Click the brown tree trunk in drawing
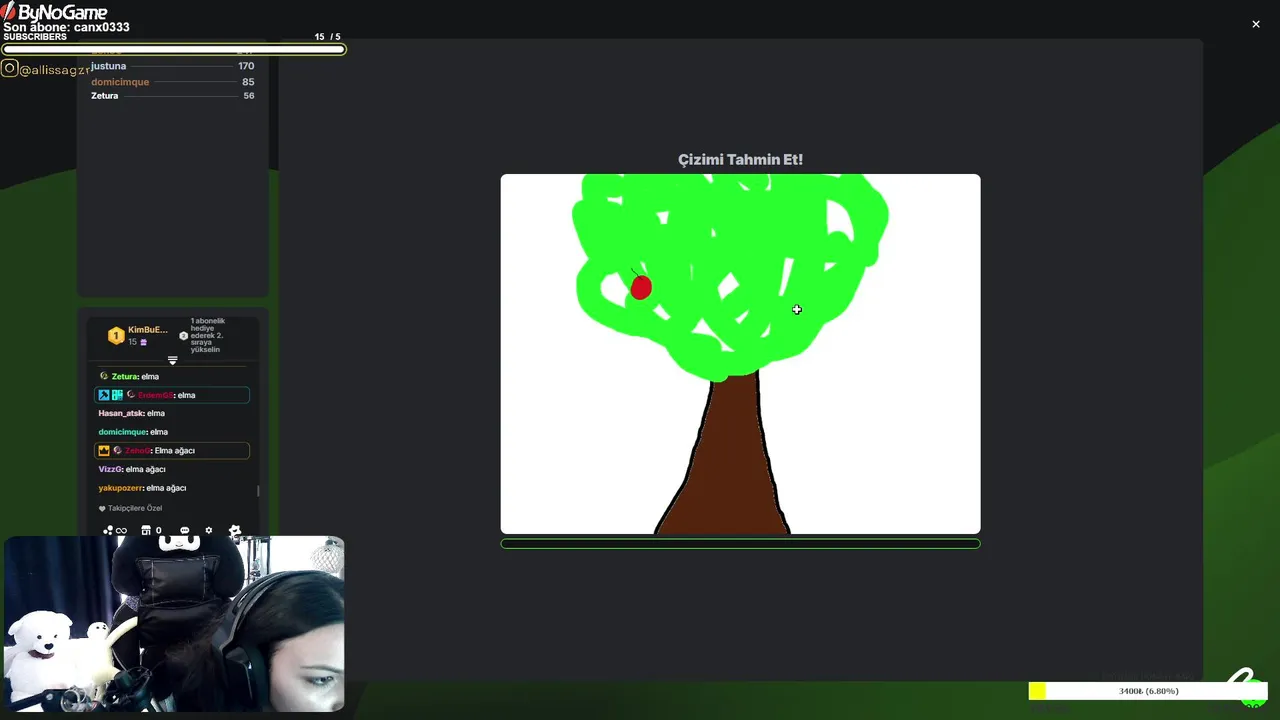This screenshot has height=720, width=1280. tap(730, 460)
